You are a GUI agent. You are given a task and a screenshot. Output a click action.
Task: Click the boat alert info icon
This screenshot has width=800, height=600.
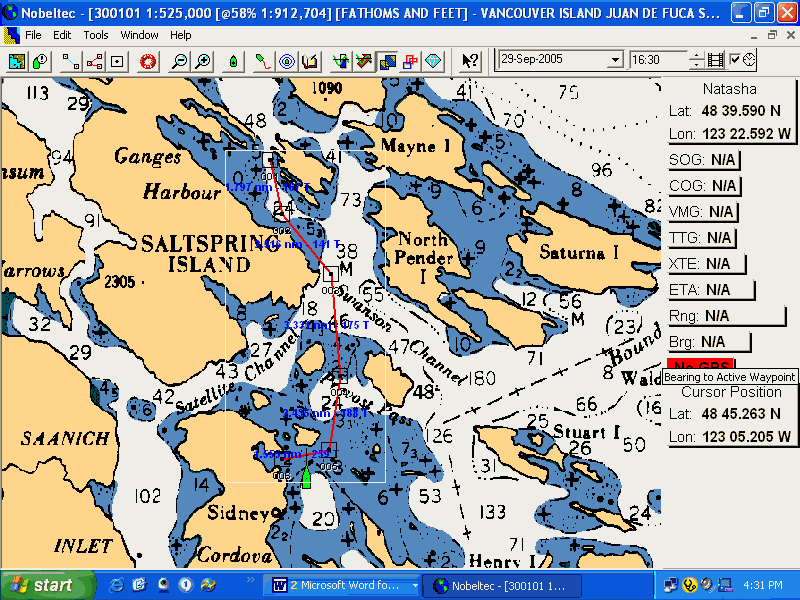(40, 61)
